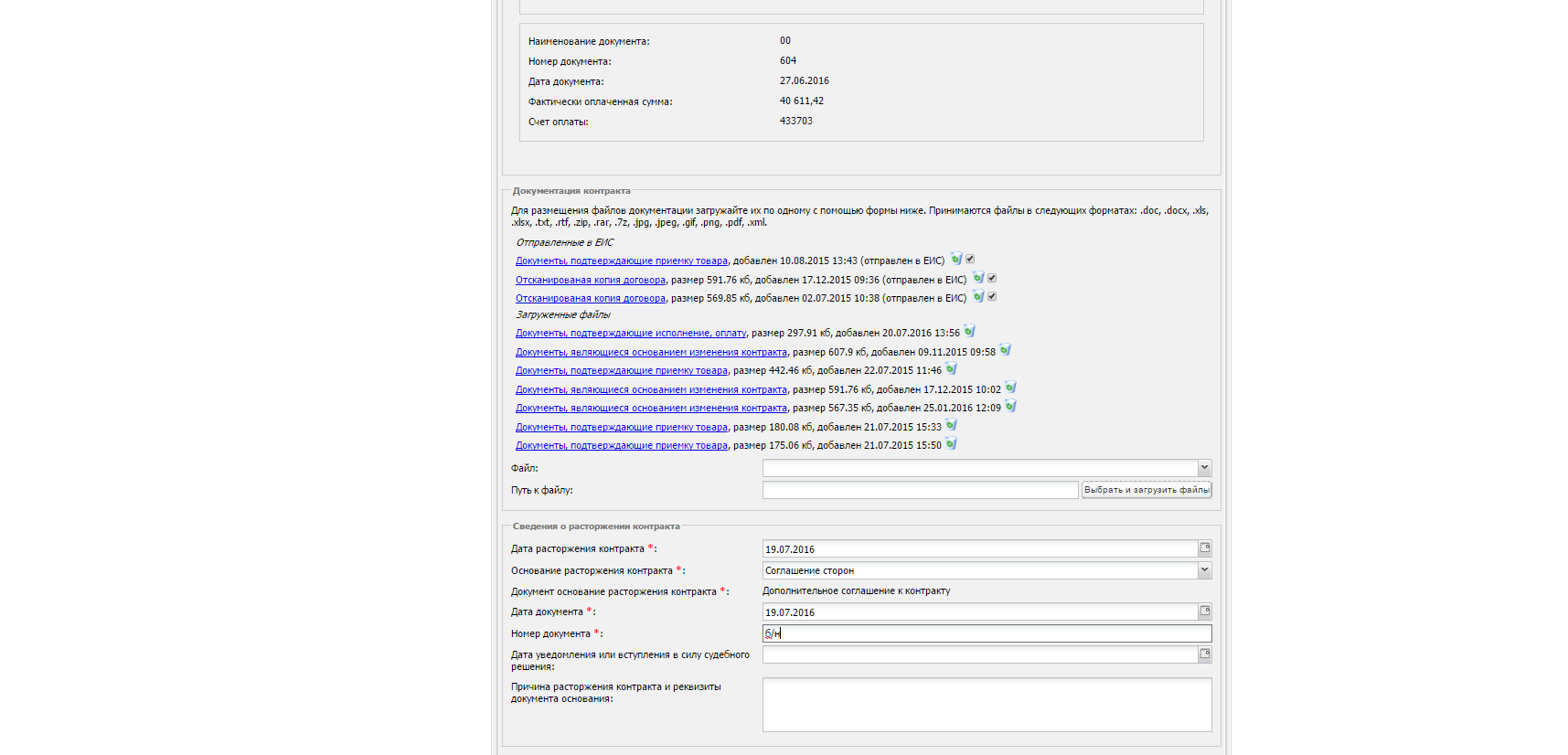Click the Загруженные файлы heading
This screenshot has width=1568, height=755.
[563, 315]
